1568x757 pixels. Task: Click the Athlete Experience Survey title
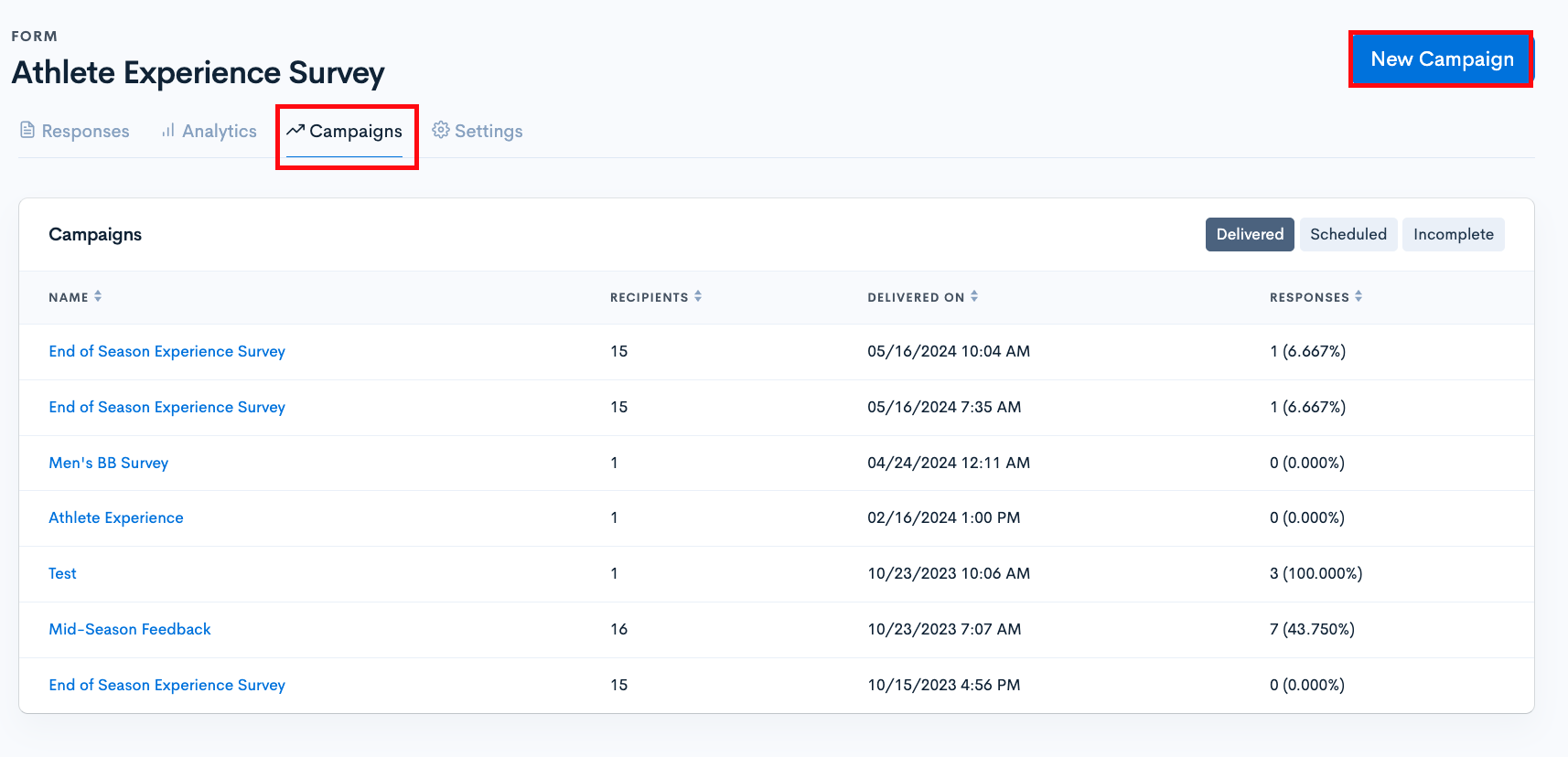(x=198, y=72)
